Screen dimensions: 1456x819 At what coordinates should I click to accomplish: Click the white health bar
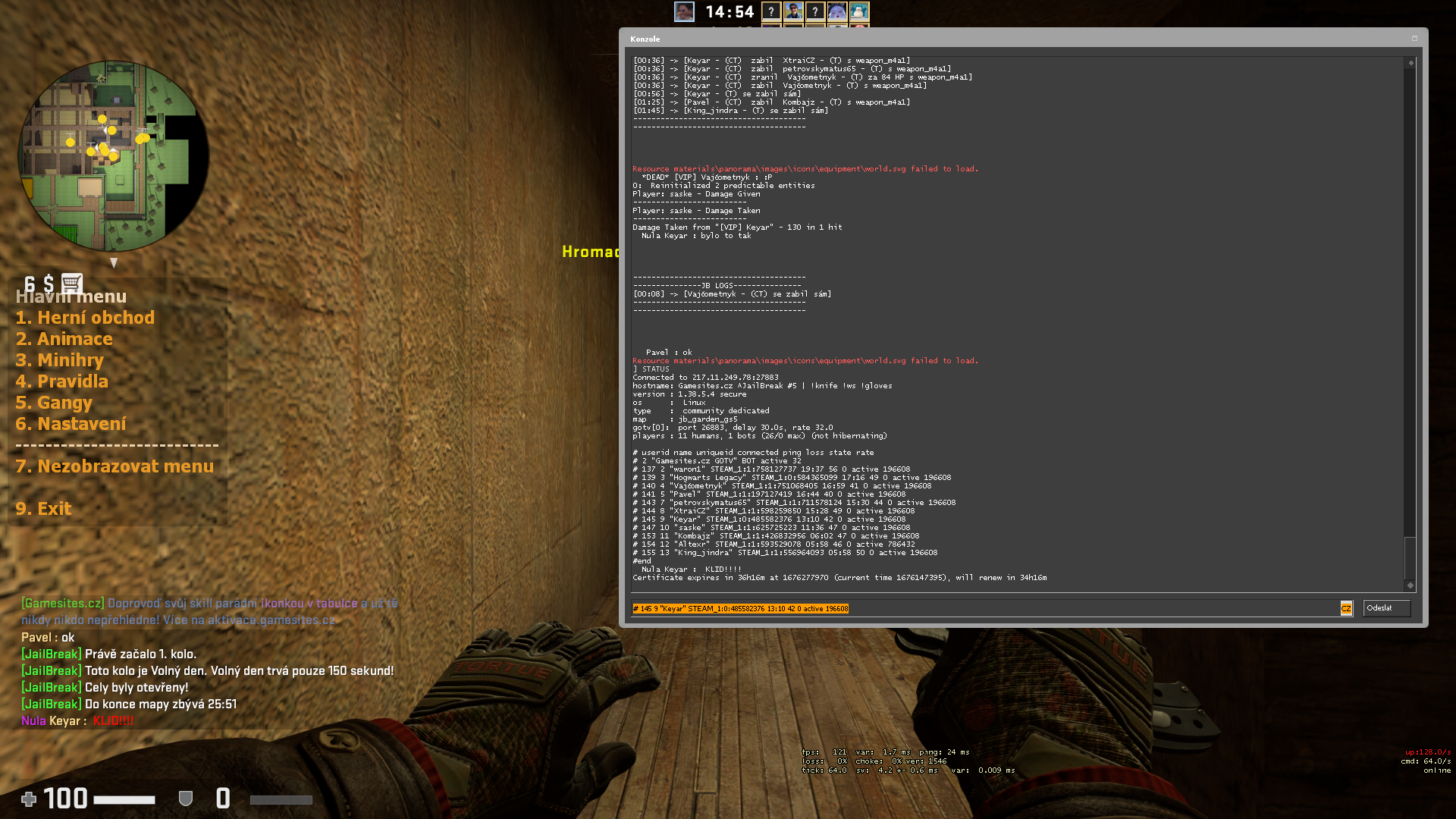pos(124,800)
